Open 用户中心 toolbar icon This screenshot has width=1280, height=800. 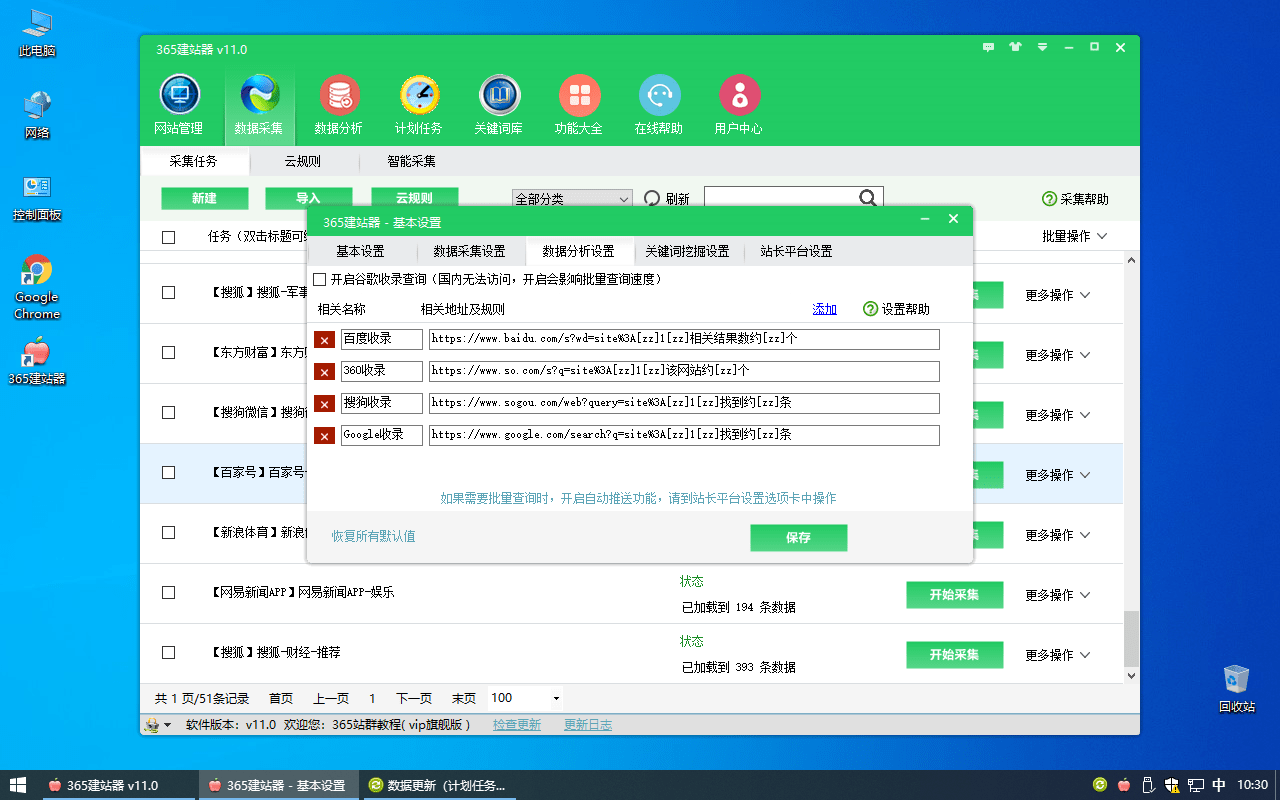pyautogui.click(x=739, y=105)
